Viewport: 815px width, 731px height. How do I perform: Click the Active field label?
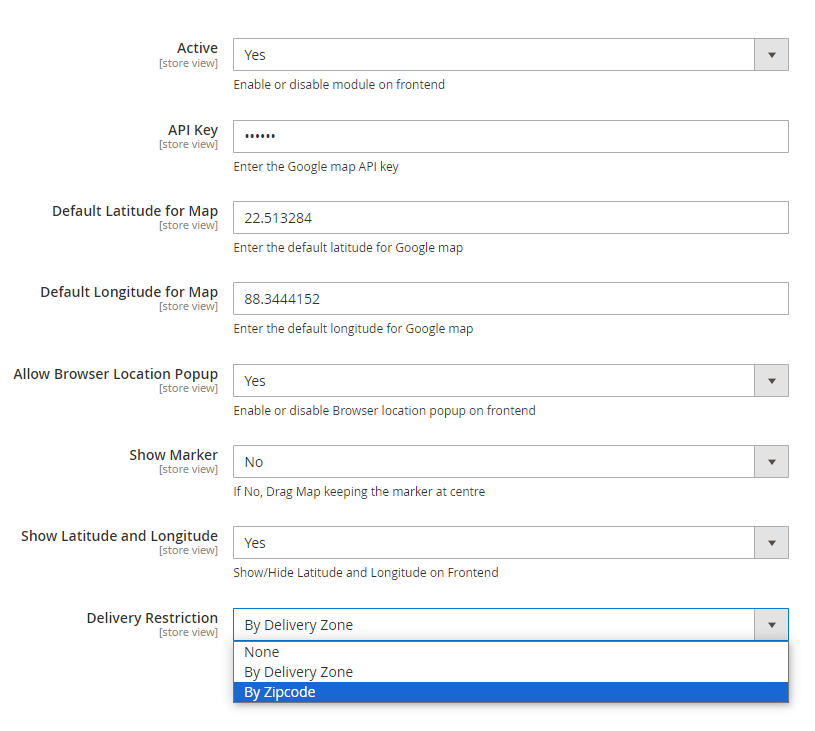point(197,48)
